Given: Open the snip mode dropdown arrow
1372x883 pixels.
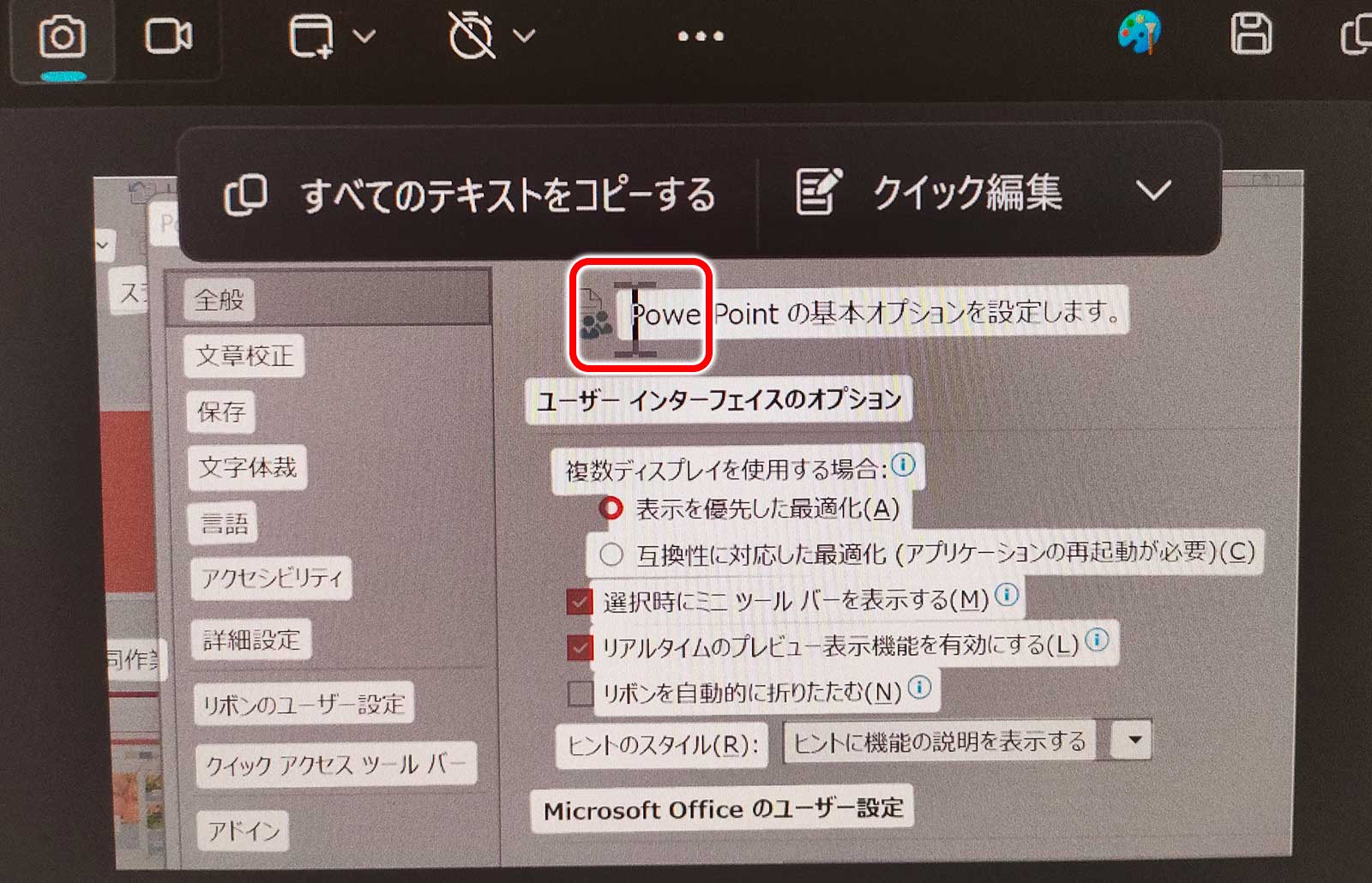Looking at the screenshot, I should (364, 36).
